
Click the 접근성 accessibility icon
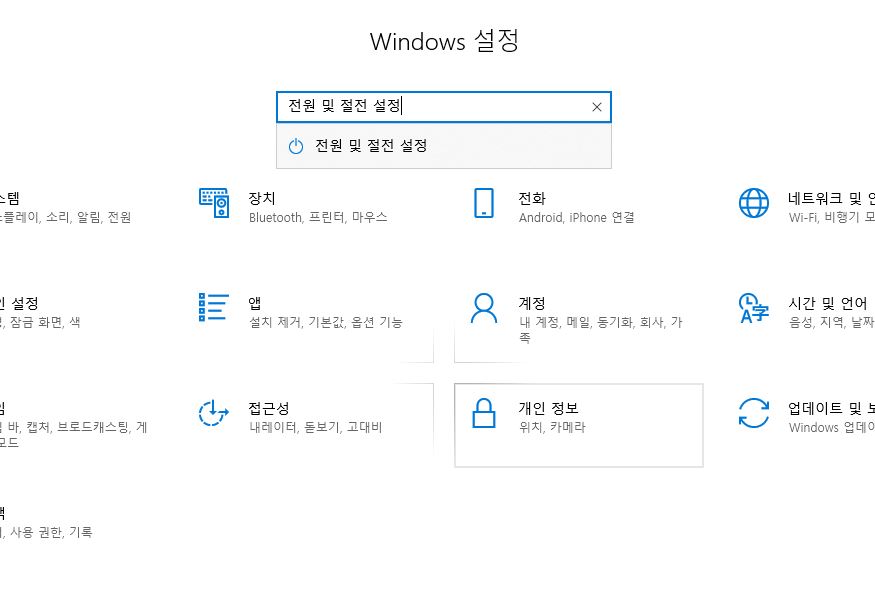tap(214, 413)
